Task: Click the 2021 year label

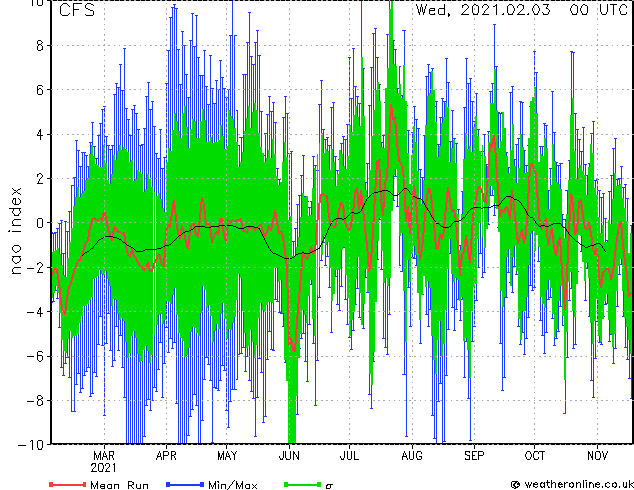Action: (104, 468)
